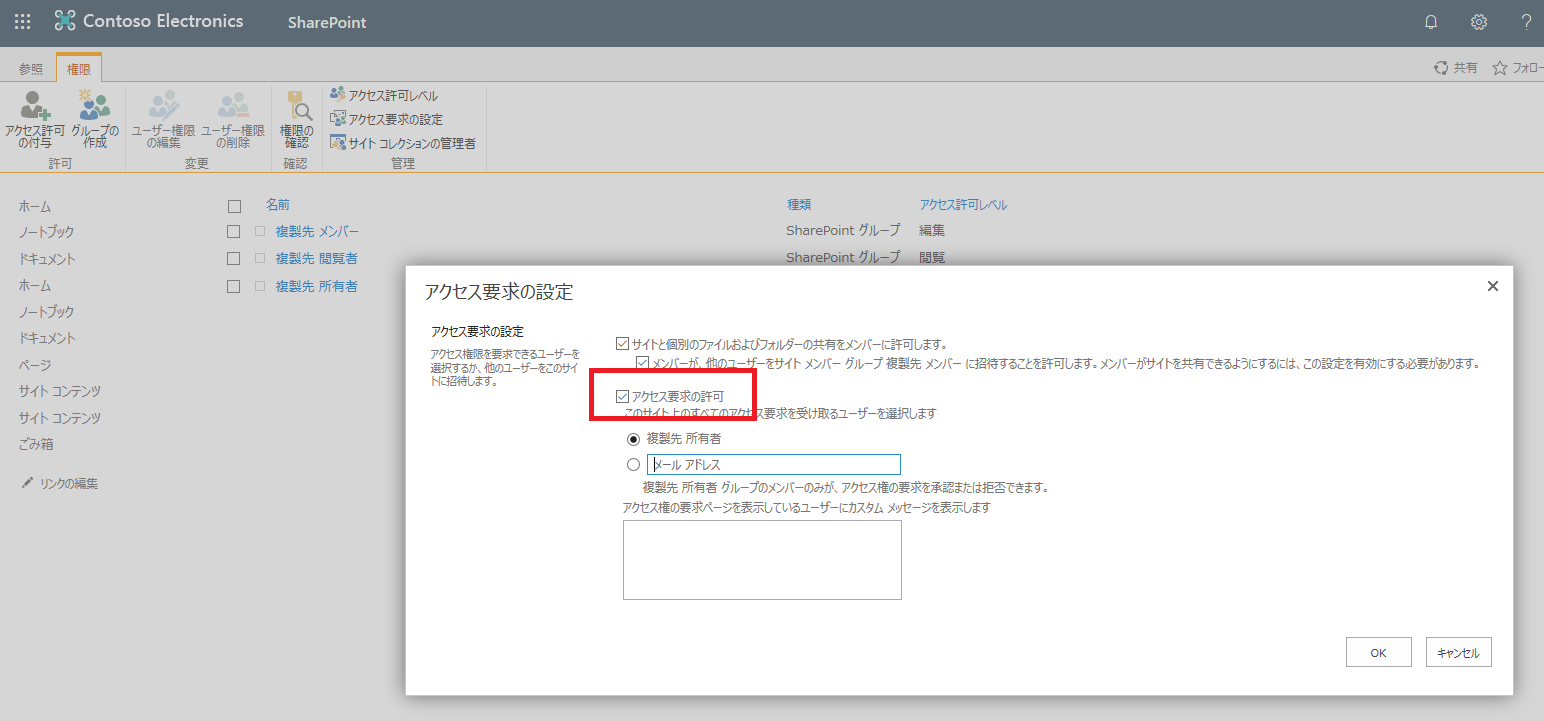This screenshot has width=1544, height=721.
Task: Click the サイト コレクションの管理者 icon
Action: point(404,142)
